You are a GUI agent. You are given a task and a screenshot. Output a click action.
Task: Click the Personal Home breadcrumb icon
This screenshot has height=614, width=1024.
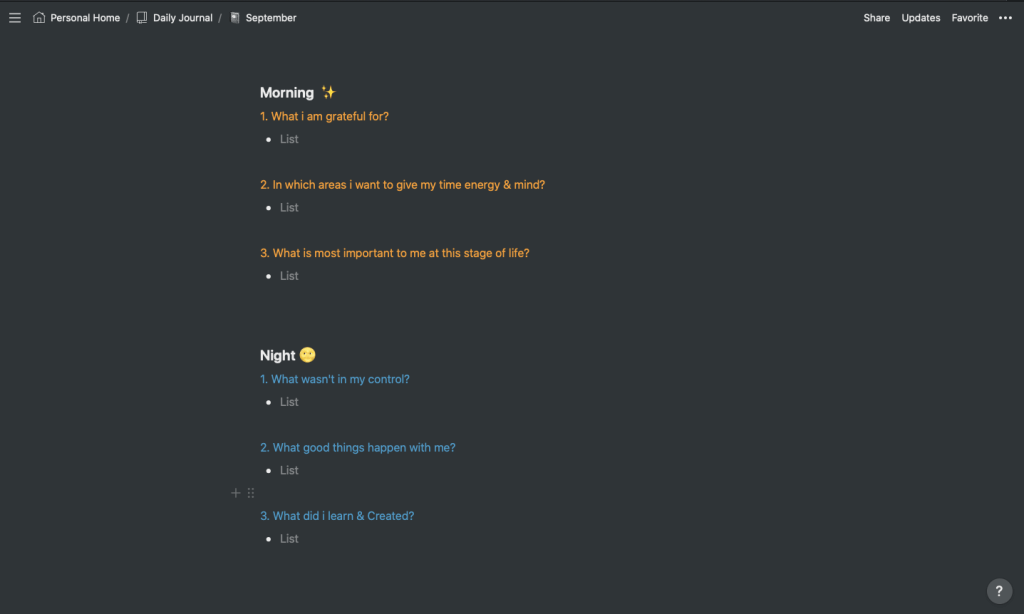tap(39, 18)
